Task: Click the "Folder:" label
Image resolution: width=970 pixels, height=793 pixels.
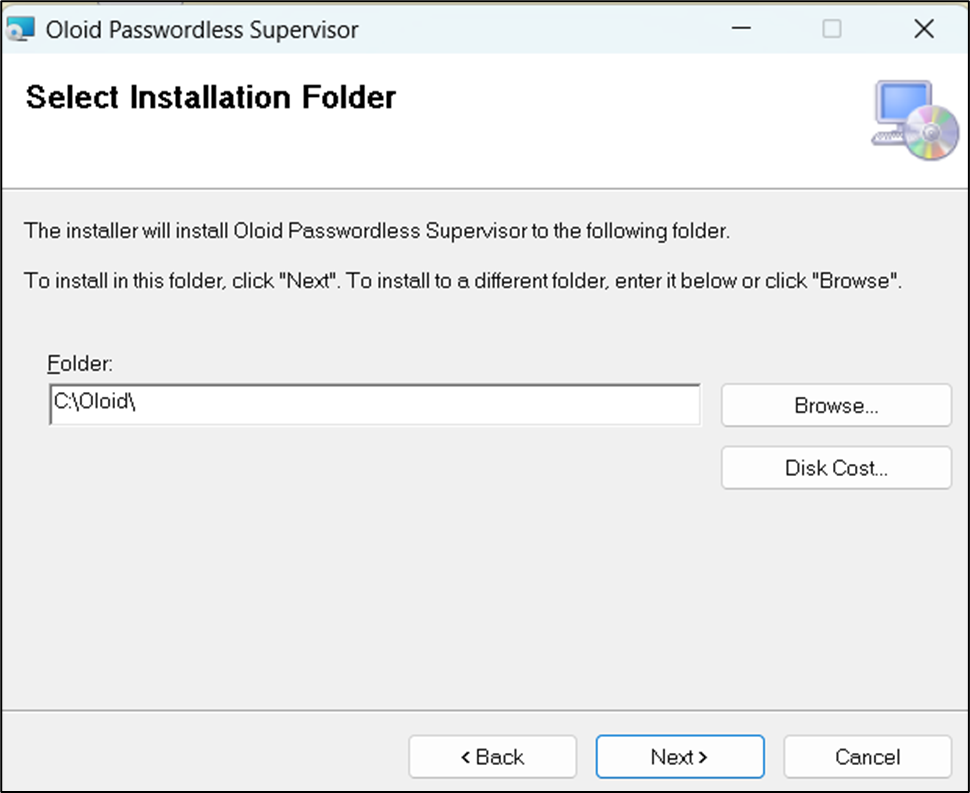Action: click(x=80, y=363)
